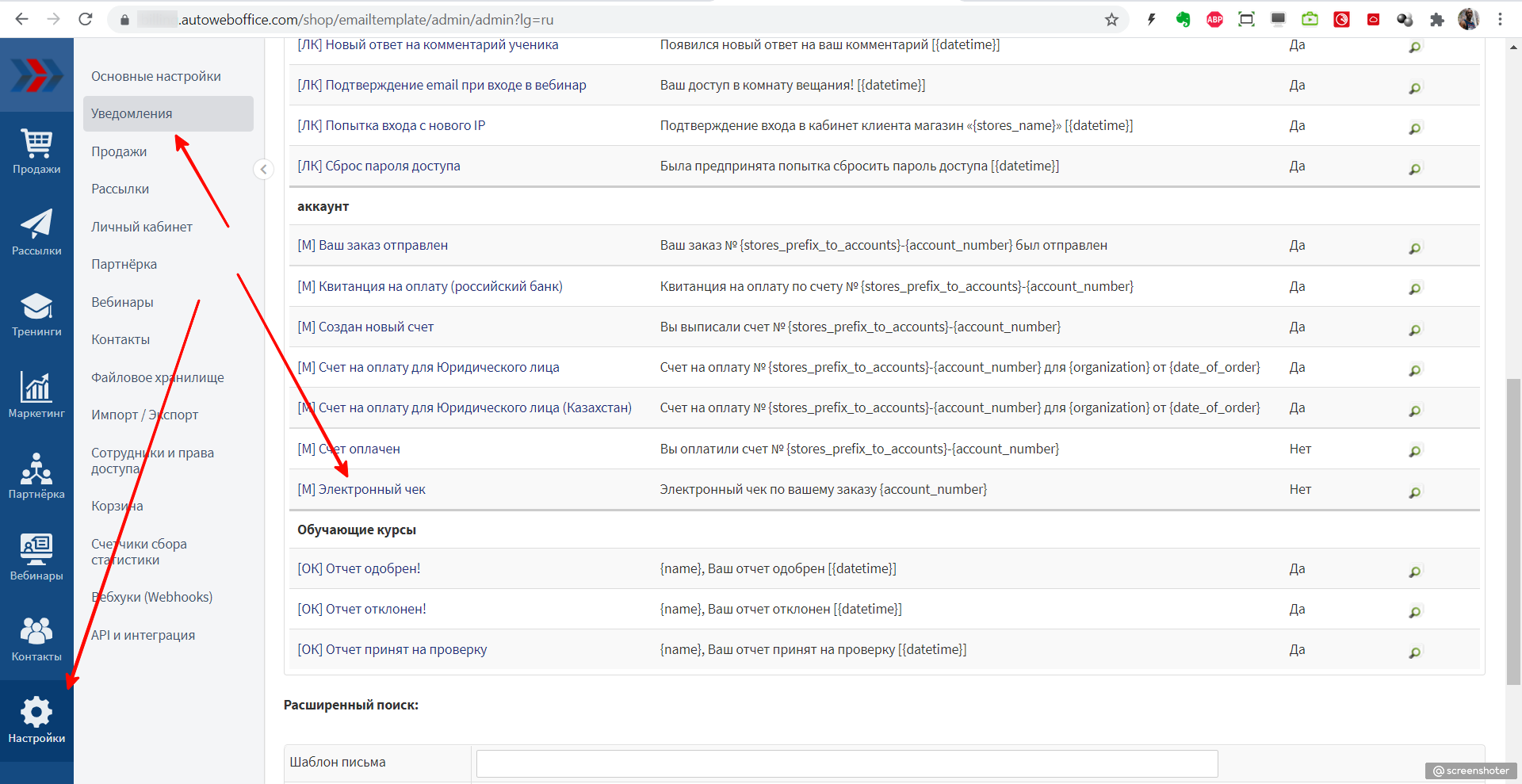
Task: Collapse the settings side menu chevron
Action: tap(263, 169)
